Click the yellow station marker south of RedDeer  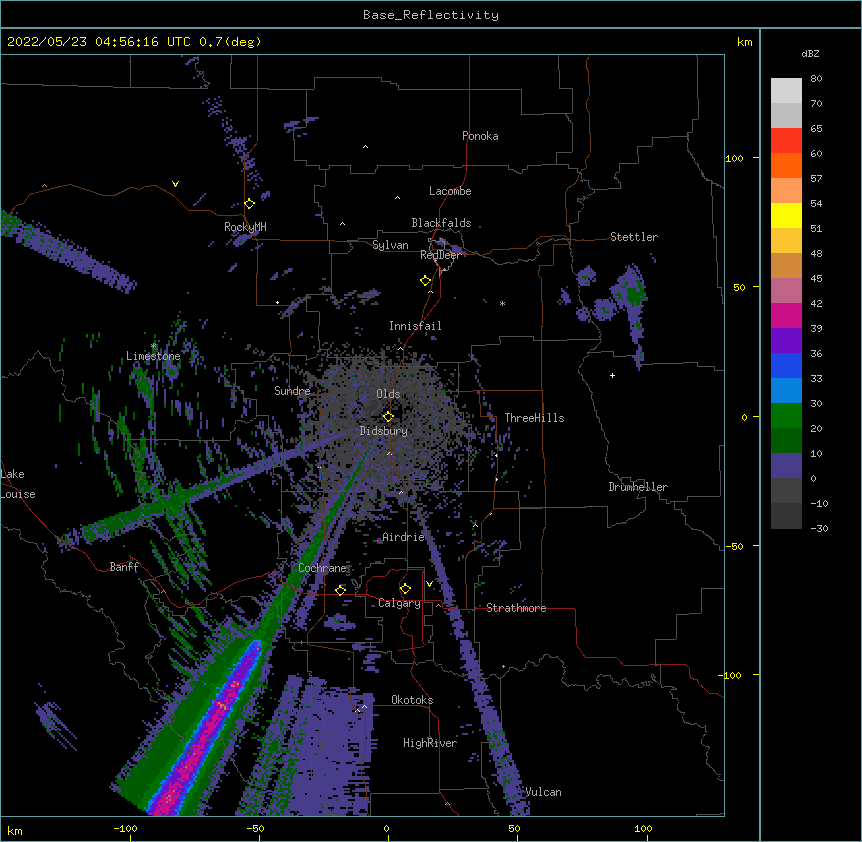426,281
